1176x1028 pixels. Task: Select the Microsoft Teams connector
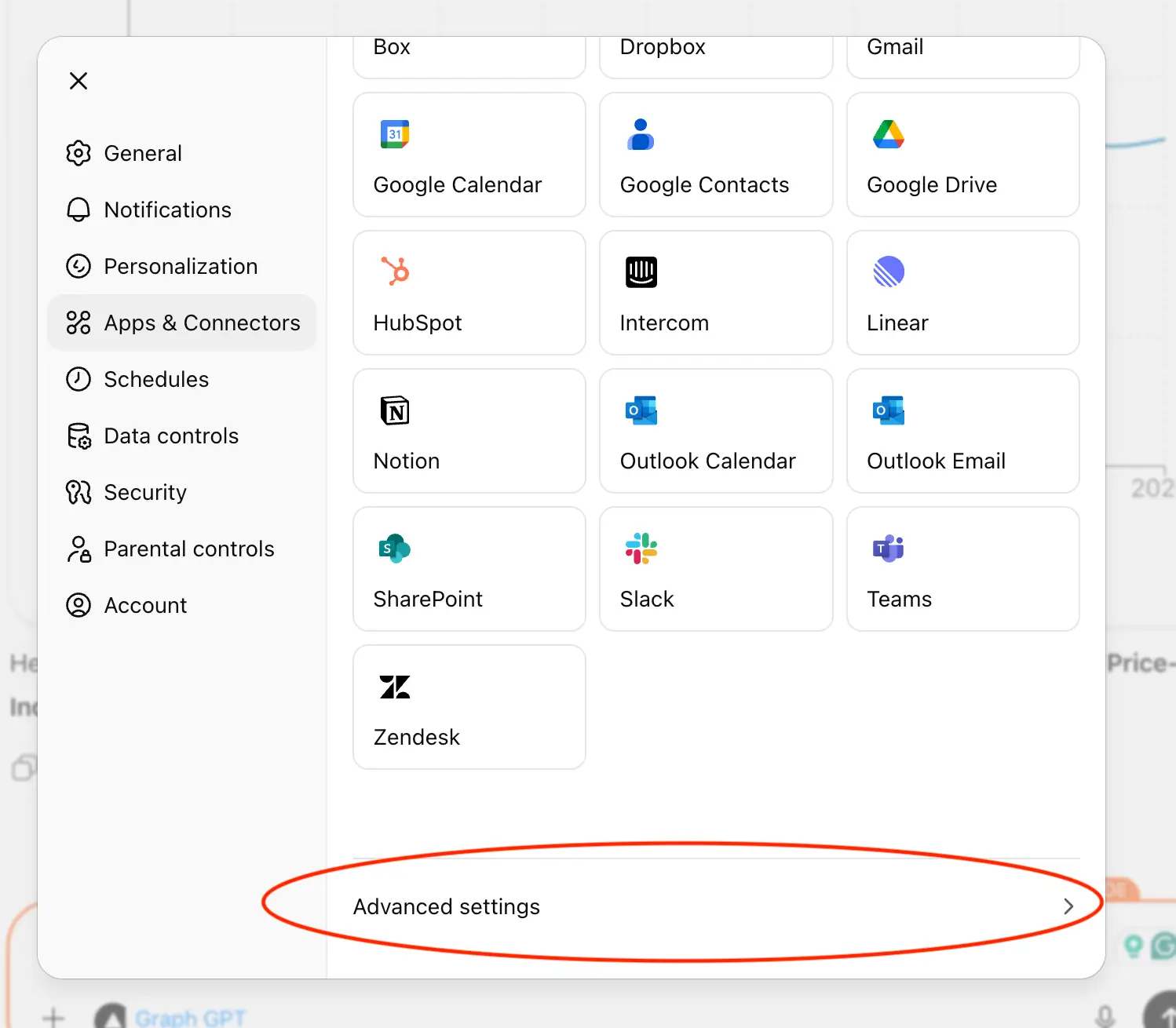(x=962, y=568)
